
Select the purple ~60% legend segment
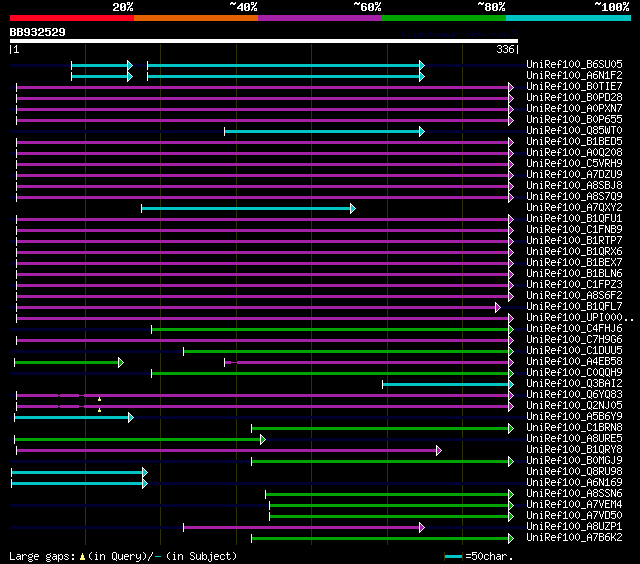click(319, 18)
